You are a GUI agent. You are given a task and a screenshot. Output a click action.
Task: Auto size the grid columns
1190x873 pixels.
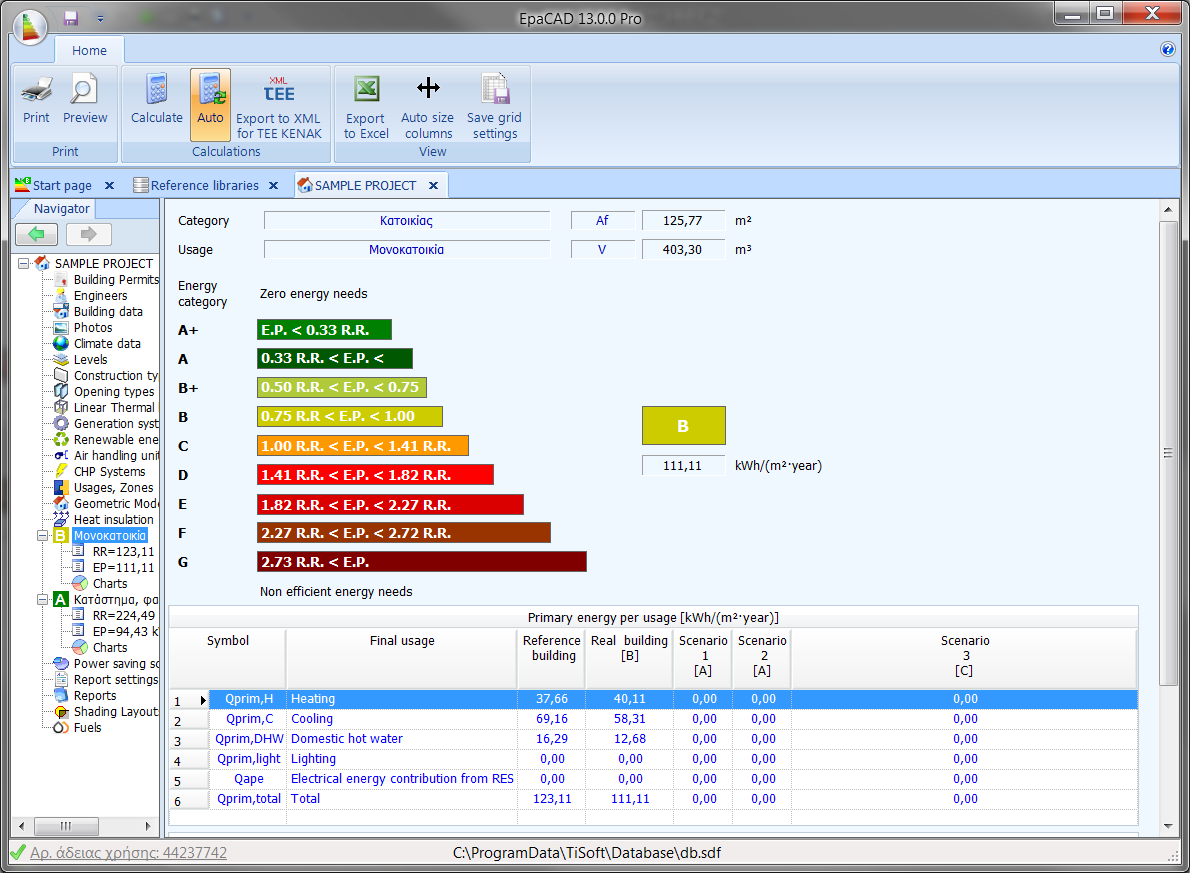point(428,106)
